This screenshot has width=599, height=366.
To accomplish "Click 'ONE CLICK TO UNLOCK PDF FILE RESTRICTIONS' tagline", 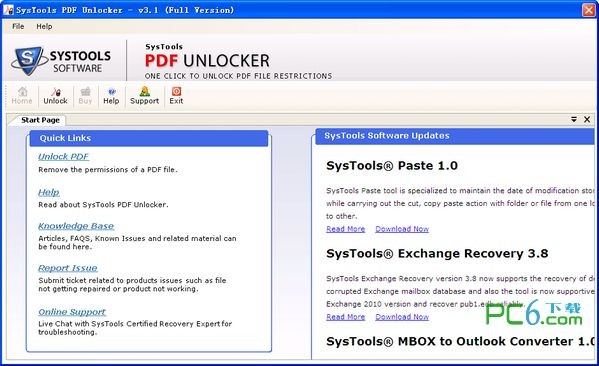I will 238,76.
